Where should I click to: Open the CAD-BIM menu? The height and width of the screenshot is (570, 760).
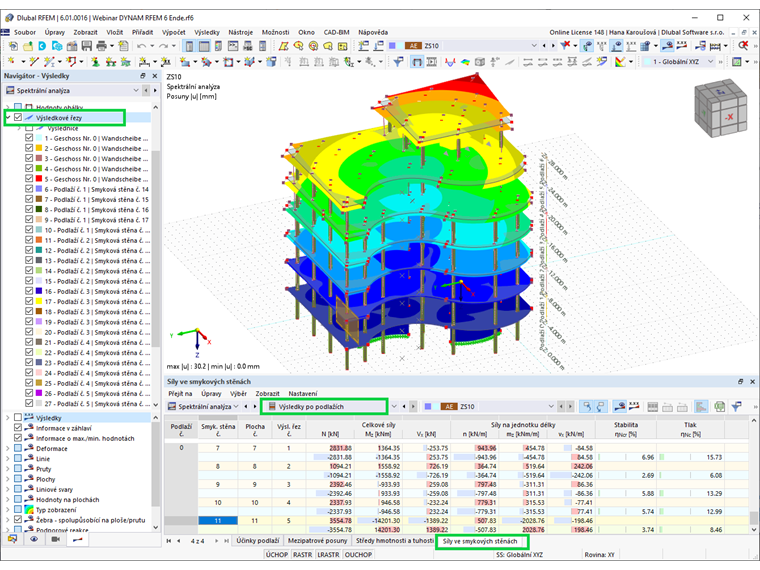336,32
